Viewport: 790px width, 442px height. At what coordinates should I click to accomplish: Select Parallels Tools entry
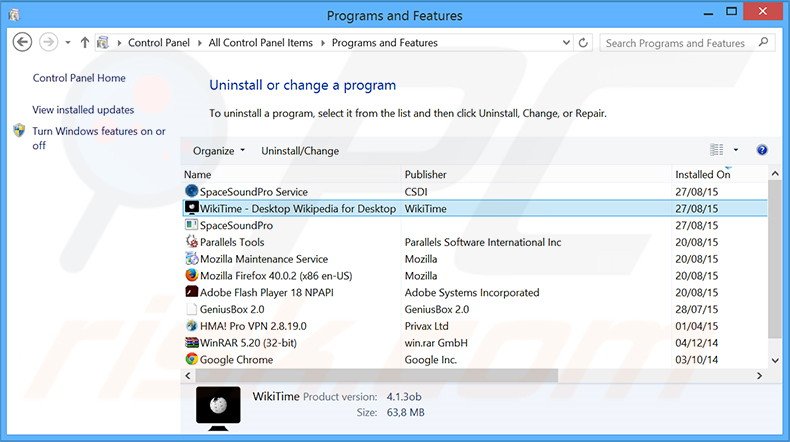click(x=232, y=242)
